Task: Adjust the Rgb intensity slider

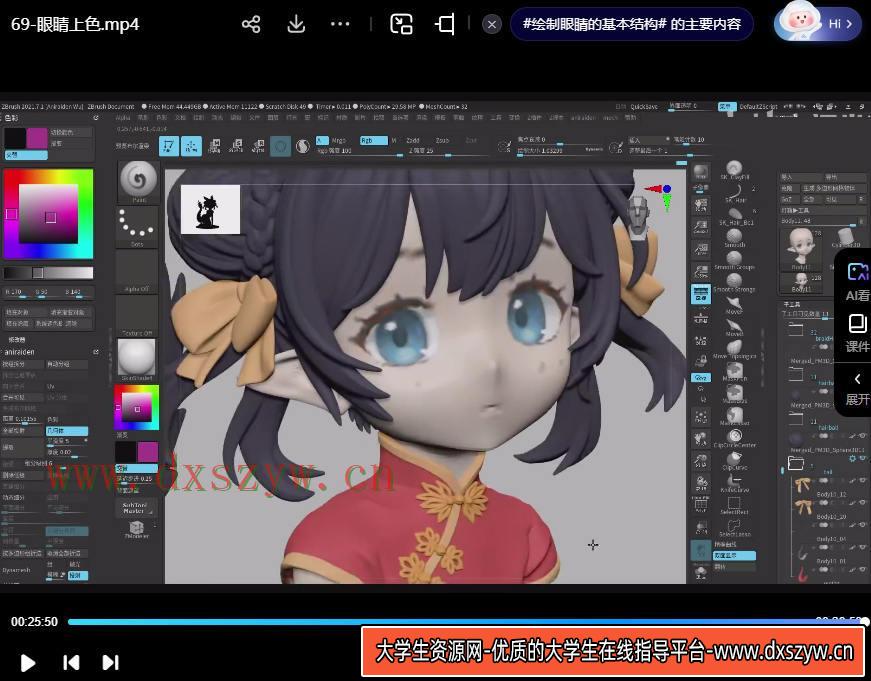Action: [358, 151]
